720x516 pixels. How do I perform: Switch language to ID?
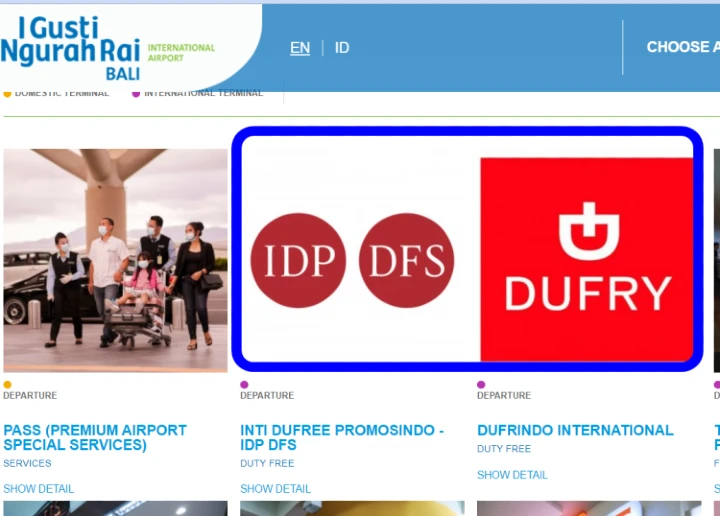coord(342,48)
